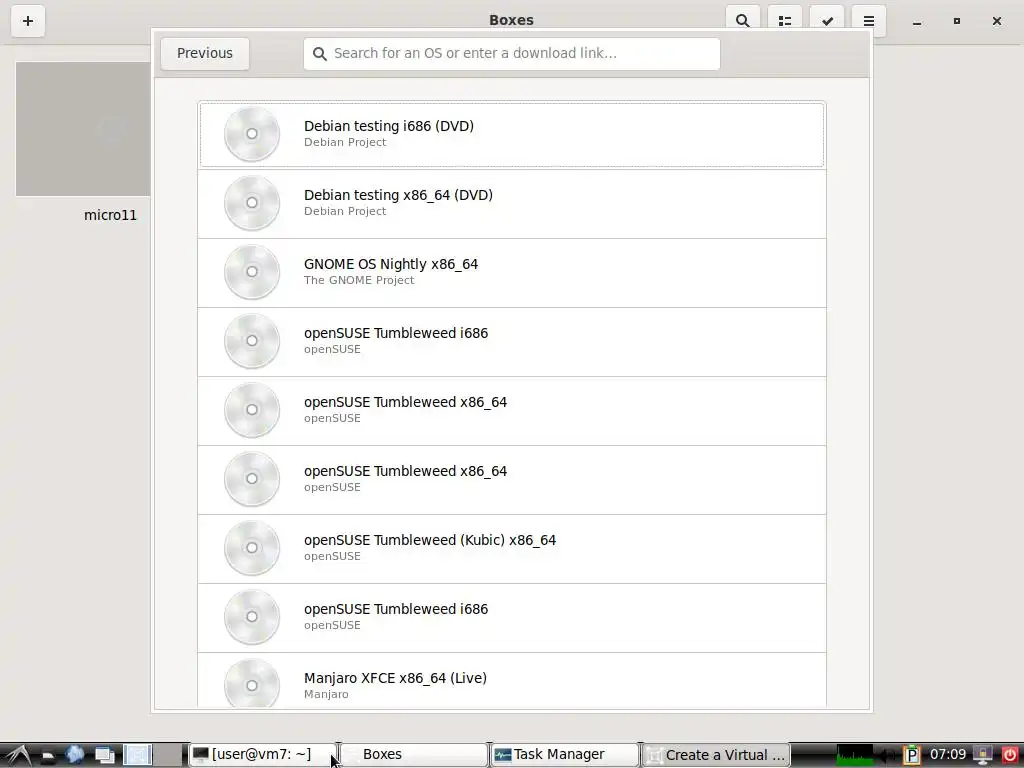
Task: Go back with the Previous button
Action: (204, 53)
